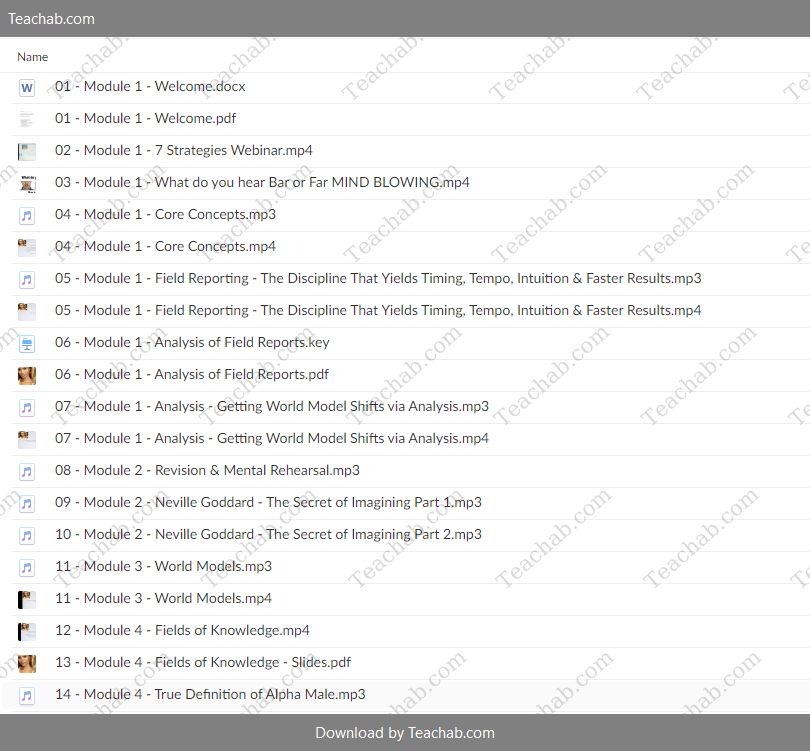810x751 pixels.
Task: Click the audio icon for World Models.mp3
Action: coord(27,568)
